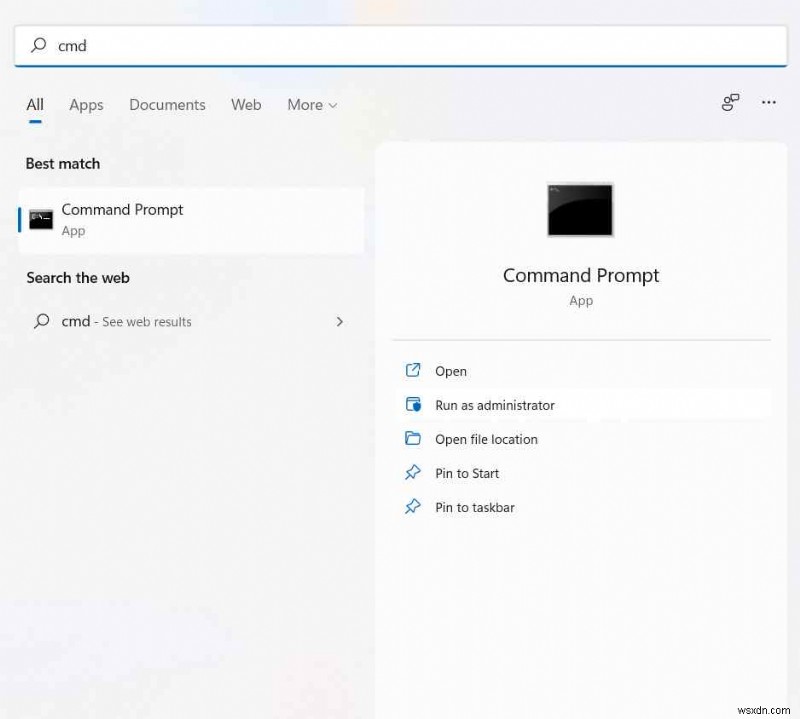800x719 pixels.
Task: Click the Open file location folder icon
Action: pos(413,439)
